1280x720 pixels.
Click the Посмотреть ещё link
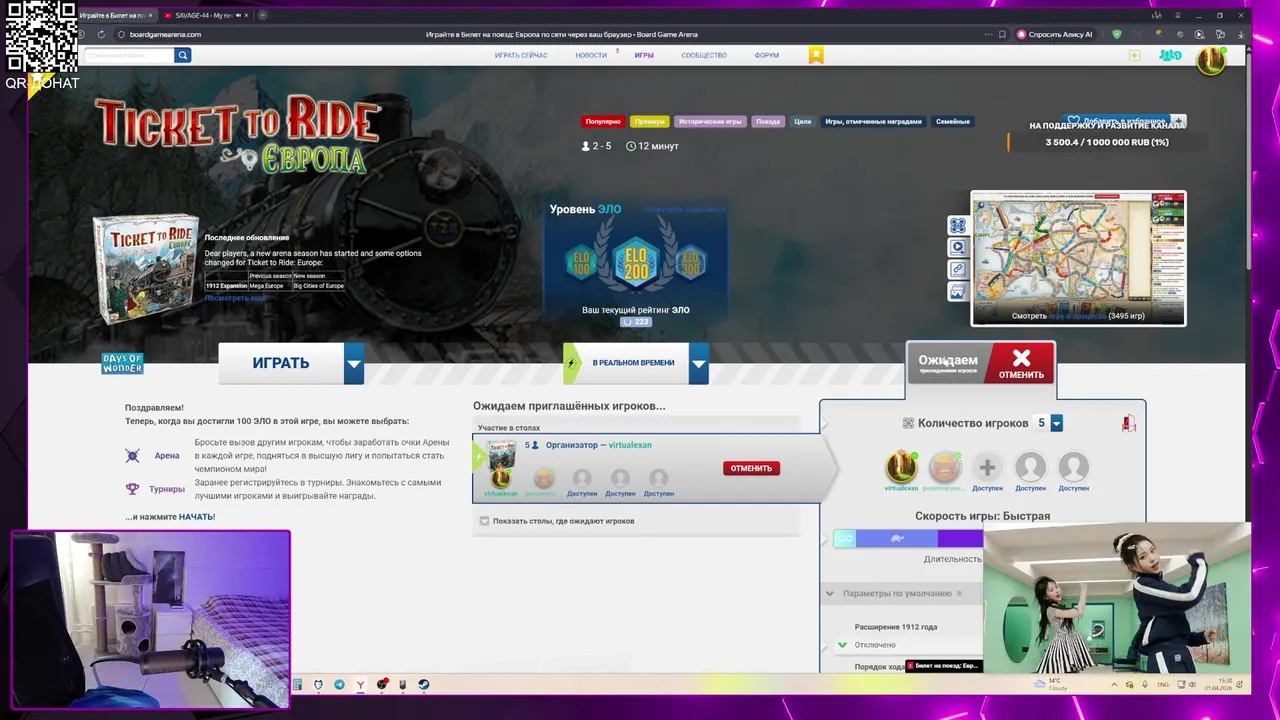pos(235,298)
